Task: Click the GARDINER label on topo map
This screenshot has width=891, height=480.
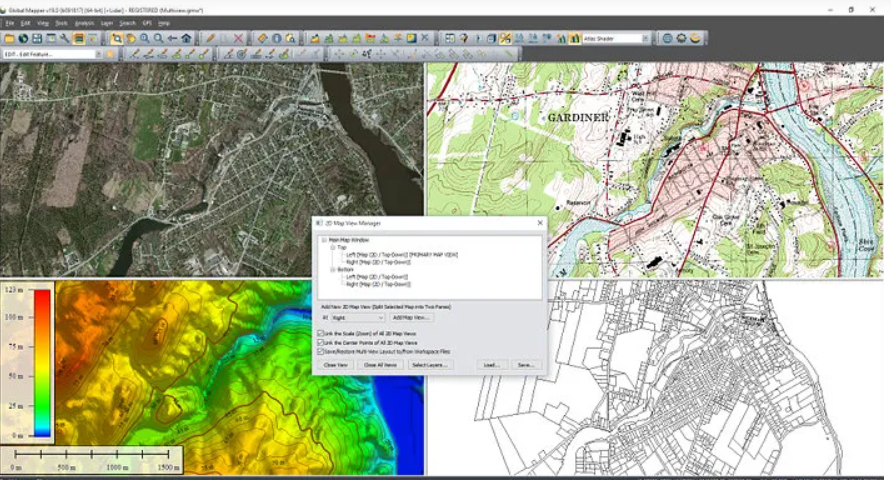Action: coord(578,118)
